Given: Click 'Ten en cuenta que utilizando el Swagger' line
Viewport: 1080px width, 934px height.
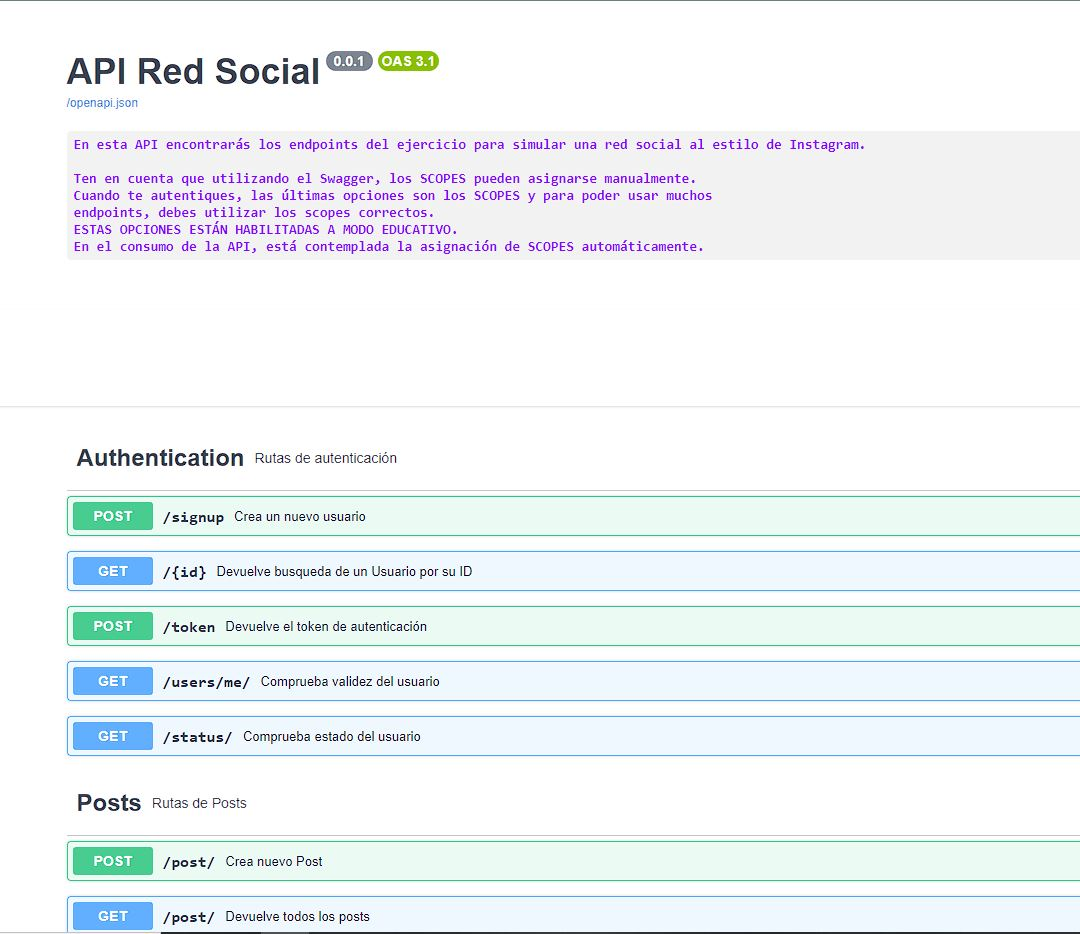Looking at the screenshot, I should click(385, 178).
